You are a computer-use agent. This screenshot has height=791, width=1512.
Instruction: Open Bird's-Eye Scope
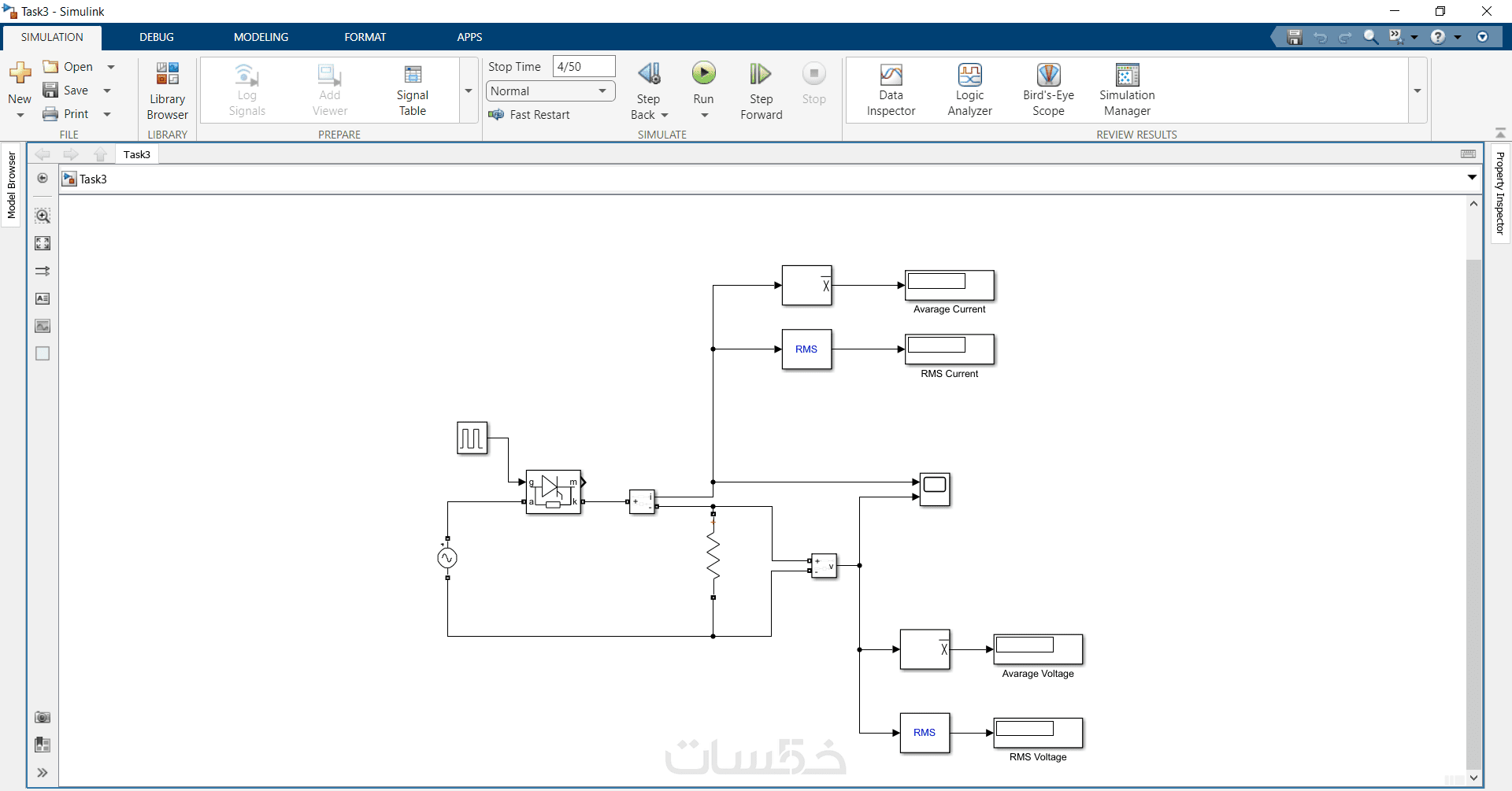click(x=1048, y=91)
